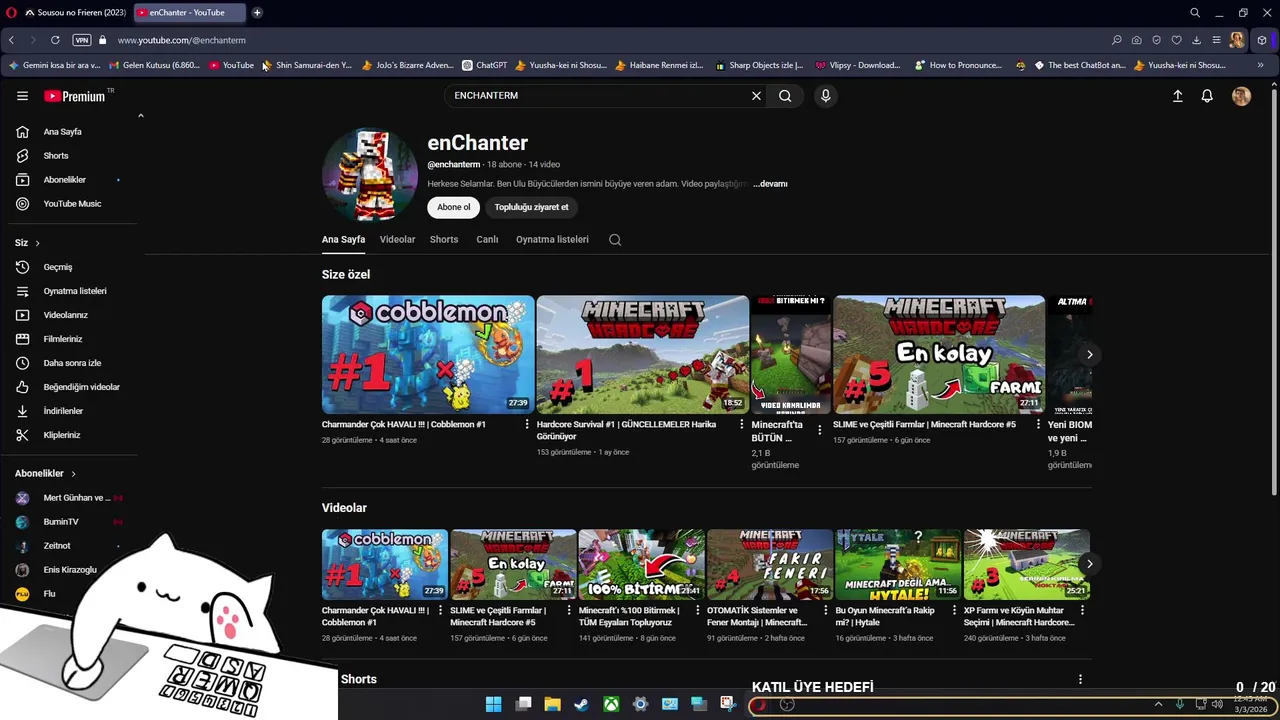This screenshot has height=720, width=1280.
Task: Open Videolarınız in the sidebar
Action: [66, 315]
